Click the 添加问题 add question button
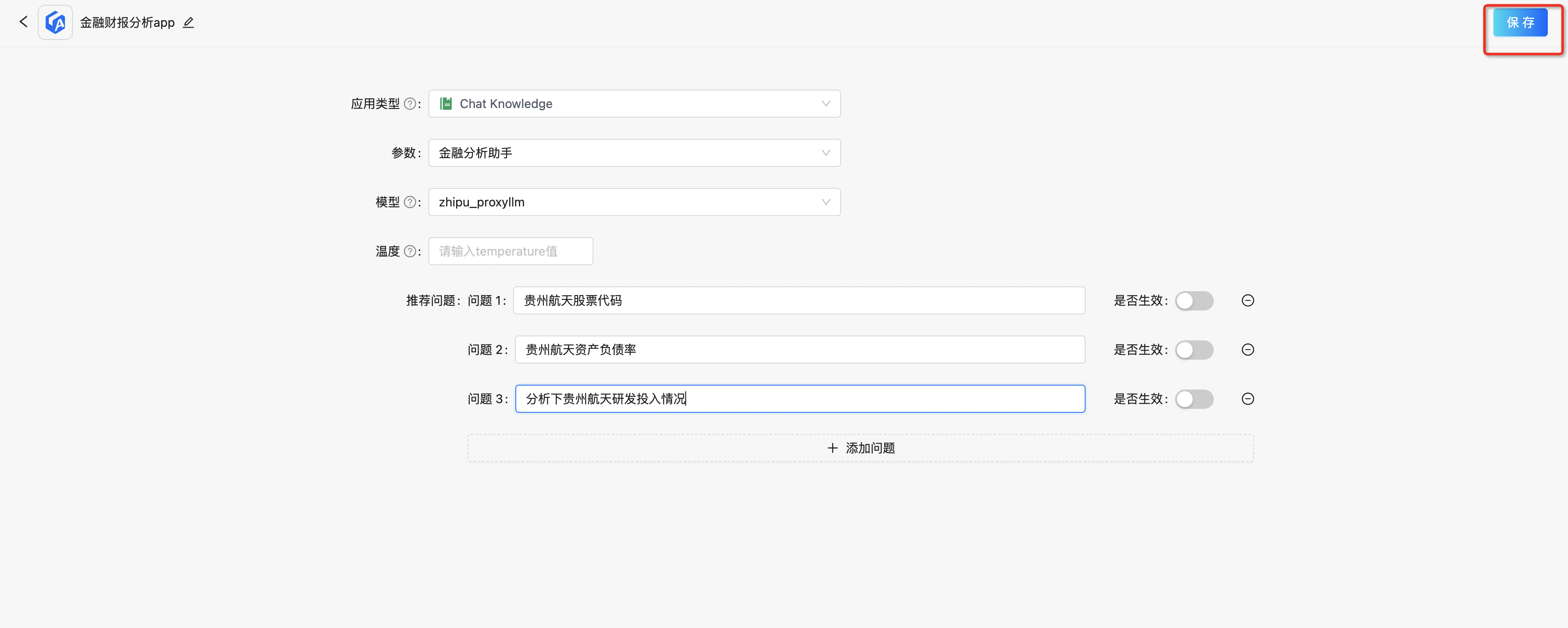Screen dimensions: 1568x628 pyautogui.click(x=860, y=448)
